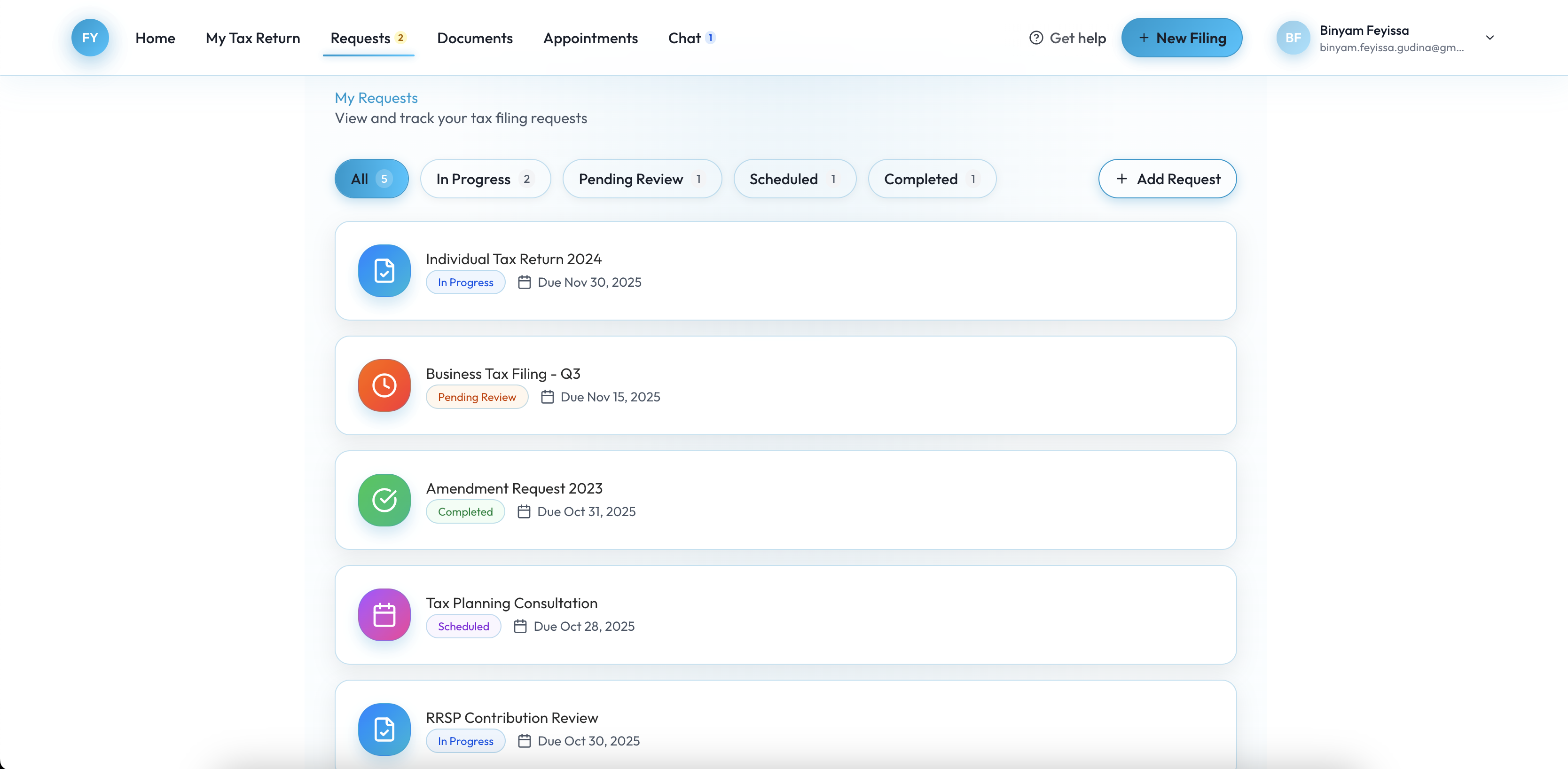Select the All requests filter
The image size is (1568, 769).
[371, 179]
